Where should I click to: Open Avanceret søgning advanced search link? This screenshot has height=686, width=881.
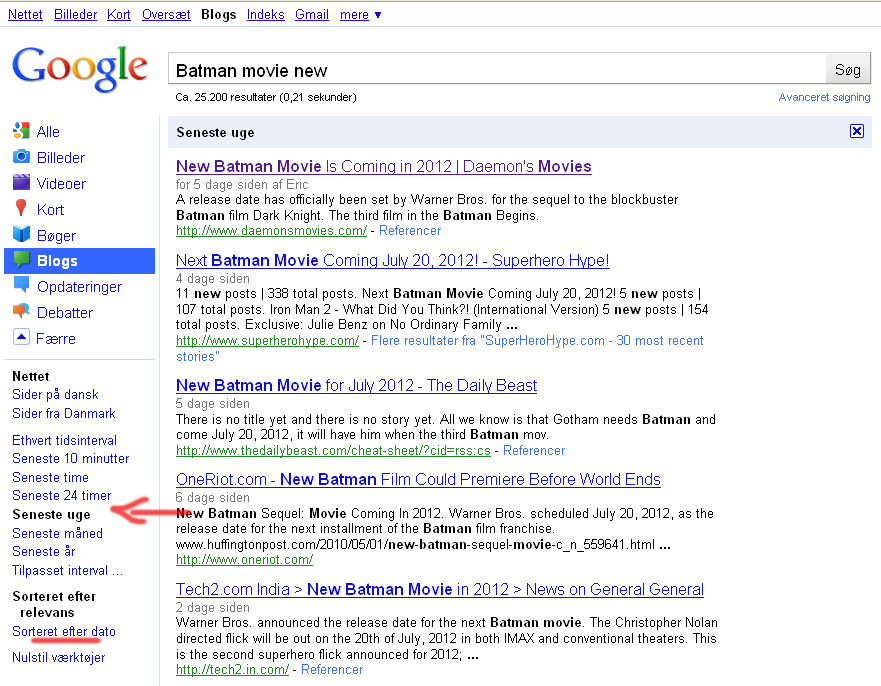(x=822, y=97)
